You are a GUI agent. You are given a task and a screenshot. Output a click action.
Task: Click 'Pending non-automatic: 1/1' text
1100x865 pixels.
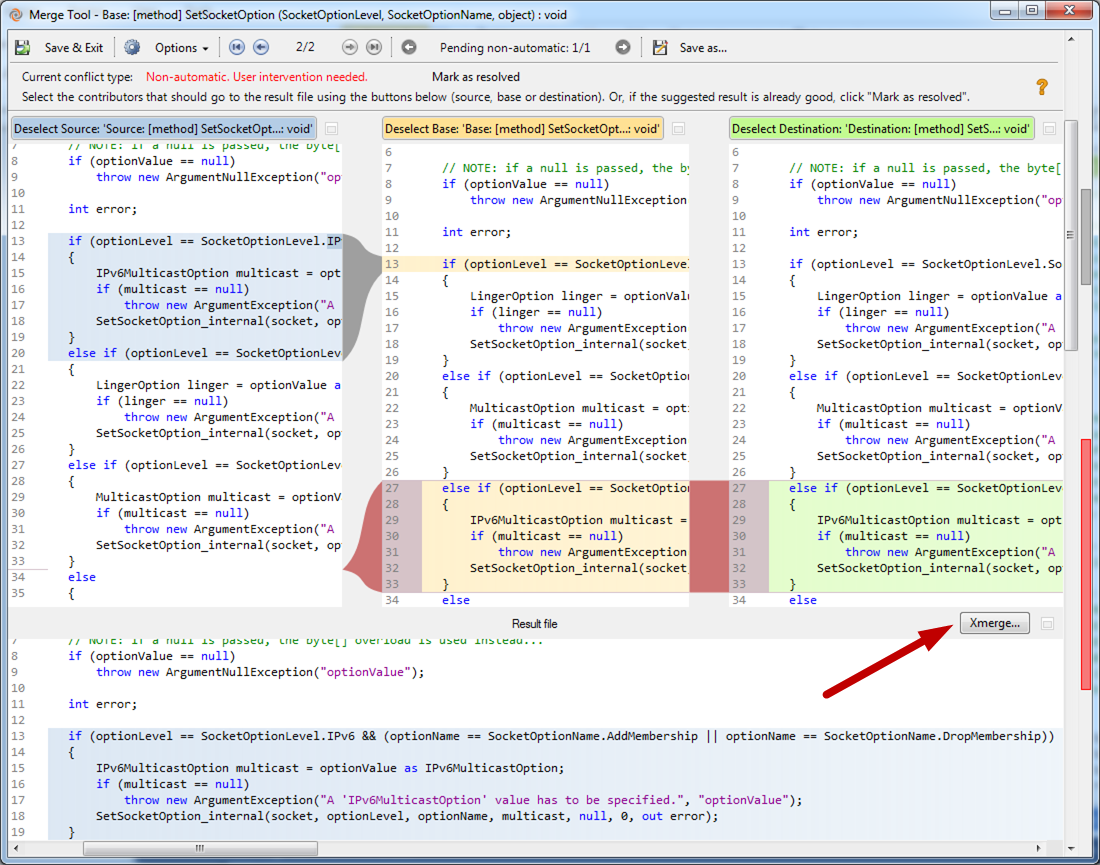[x=515, y=48]
